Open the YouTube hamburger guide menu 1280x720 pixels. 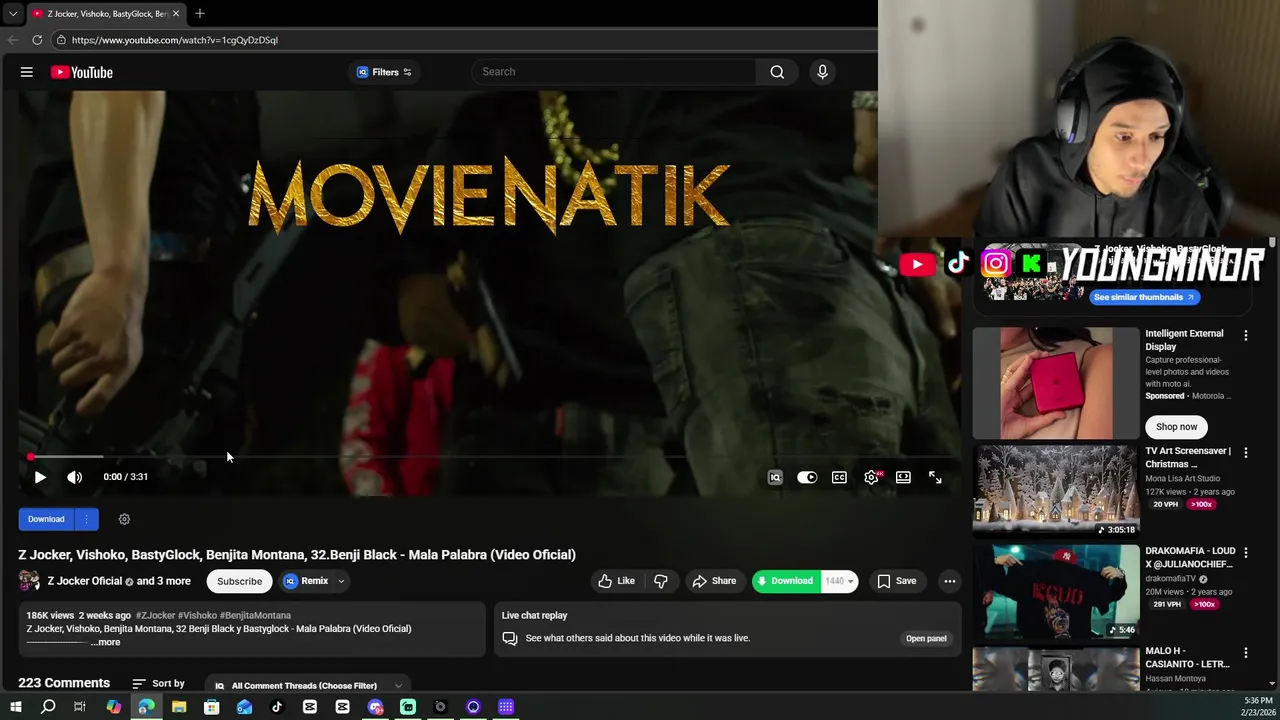coord(27,72)
